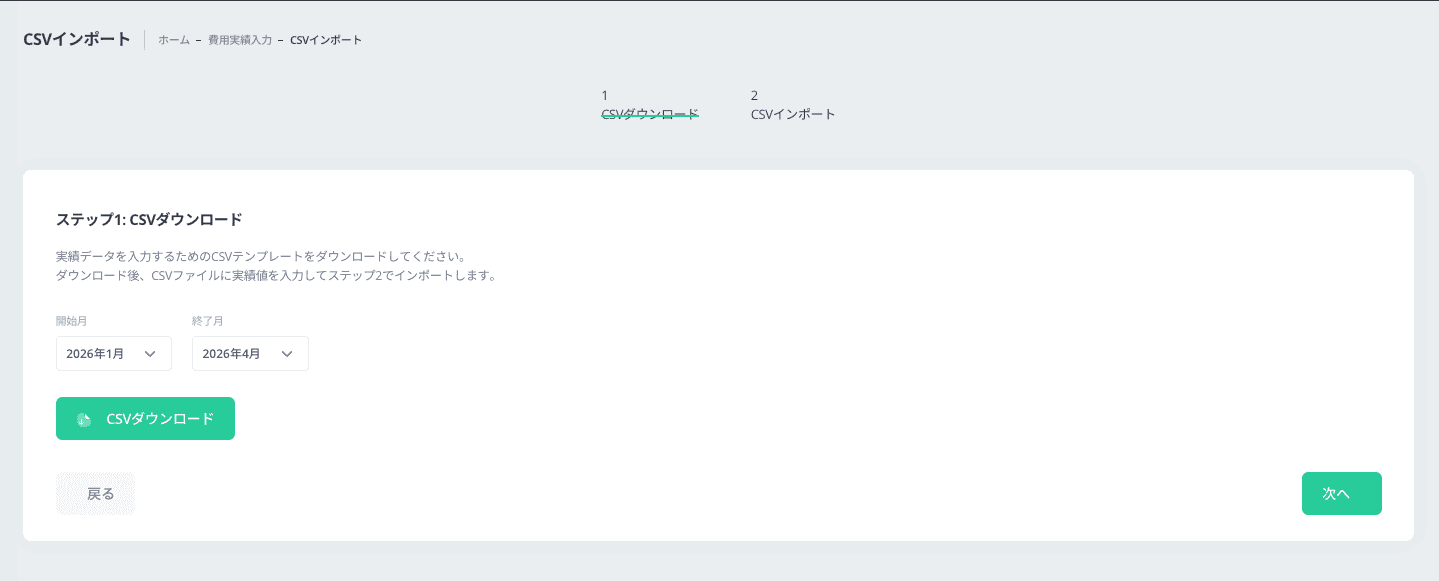
Task: Open the 2026年1月 start month selector
Action: (113, 353)
